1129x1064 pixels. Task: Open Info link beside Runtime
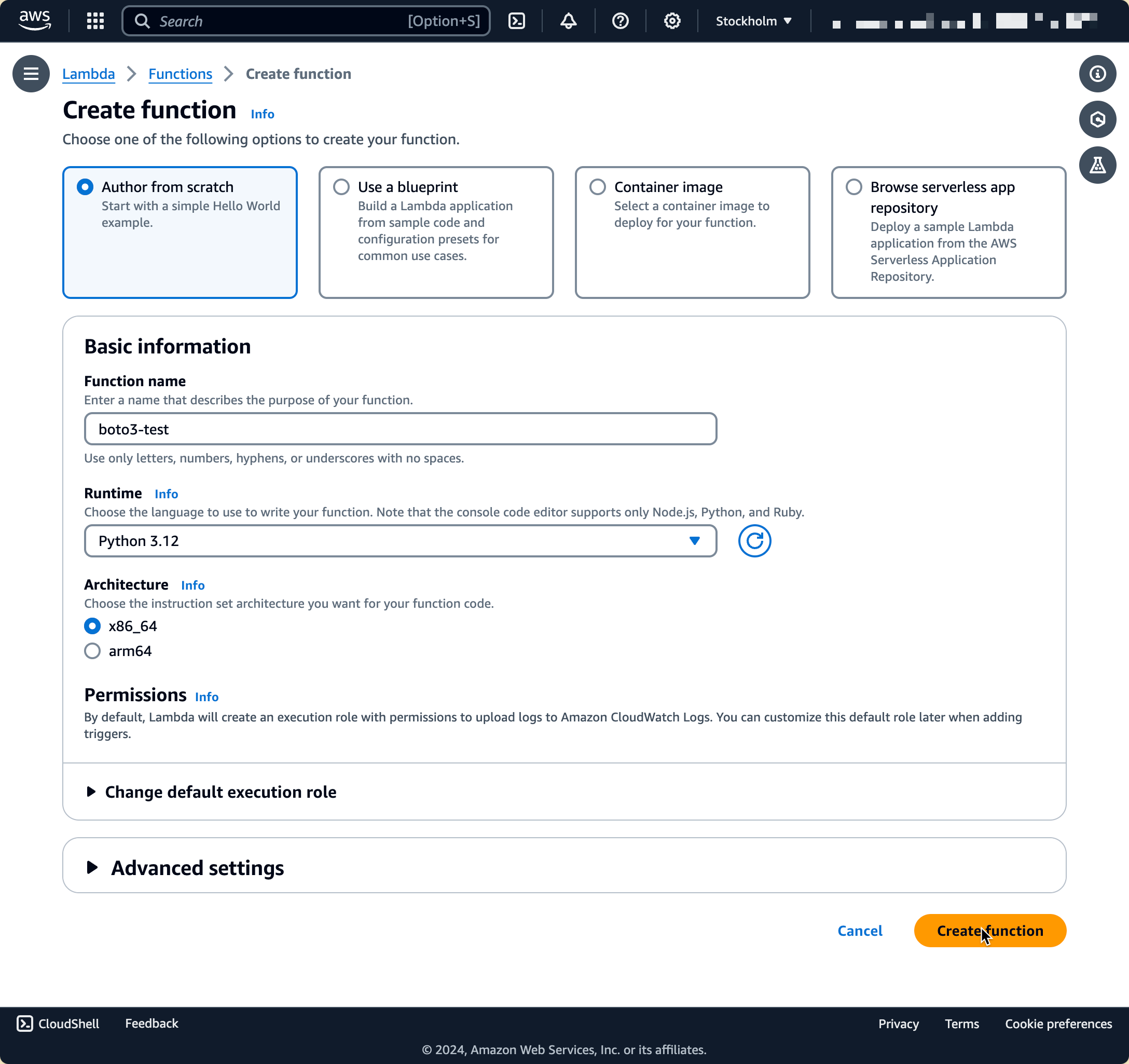coord(167,494)
